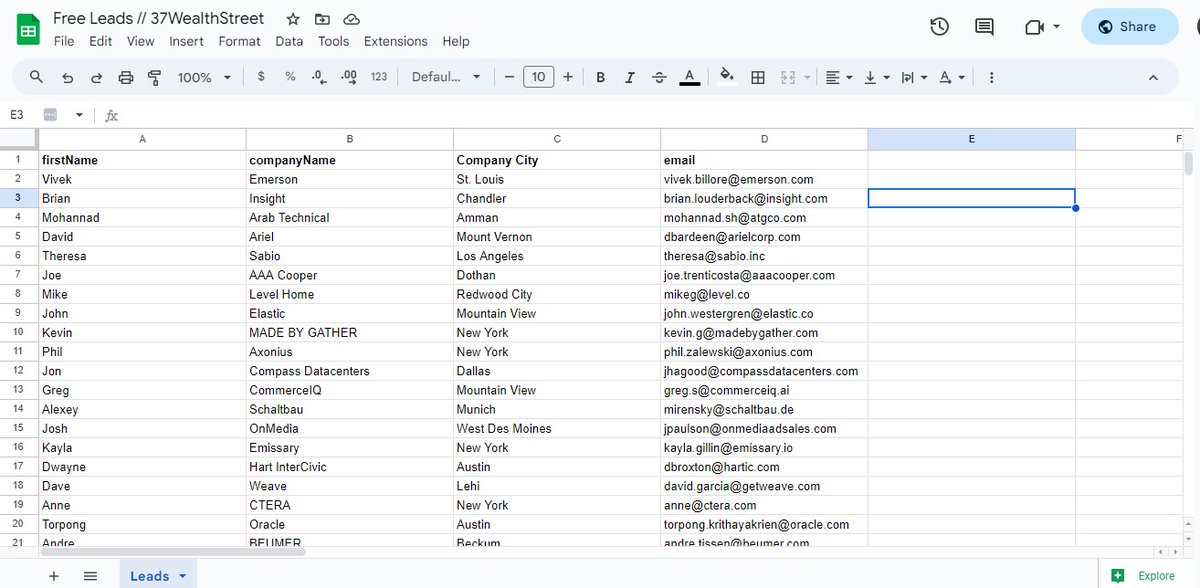1200x588 pixels.
Task: Open the File menu
Action: tap(64, 41)
